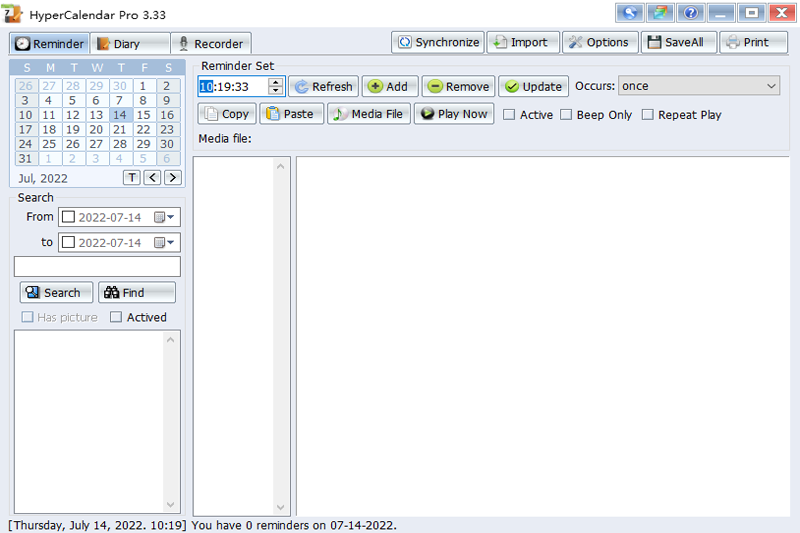Select day 31 in the calendar
800x533 pixels.
26,159
